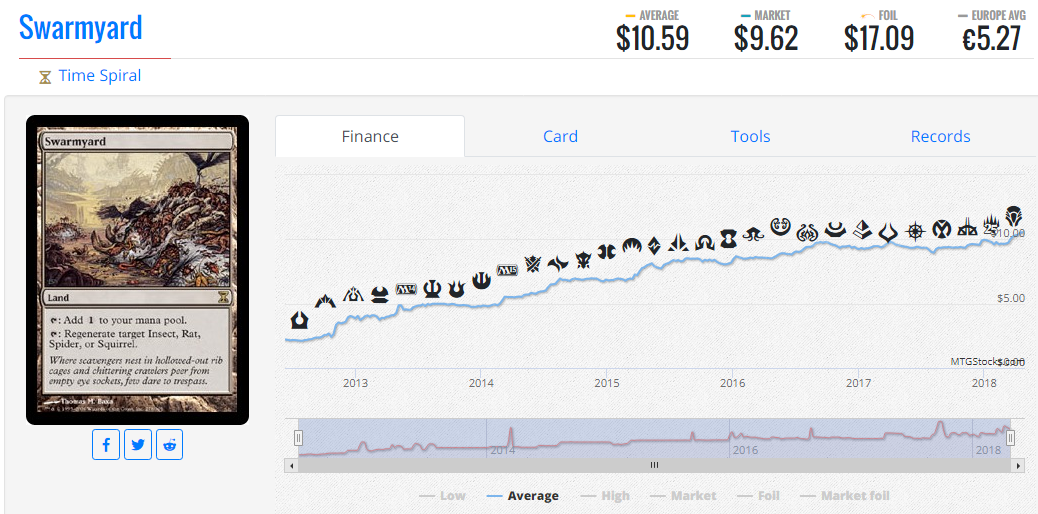Viewport: 1038px width, 514px height.
Task: Click the navigator horizontal scrollbar thumb
Action: (654, 465)
